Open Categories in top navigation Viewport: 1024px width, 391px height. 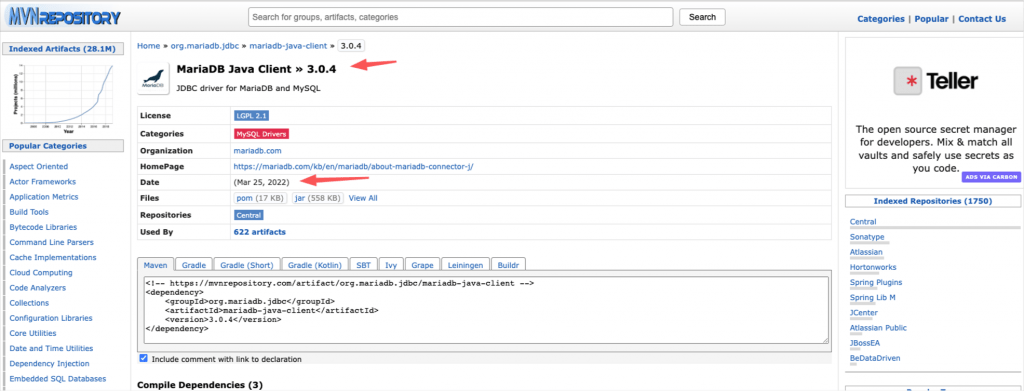pos(880,19)
